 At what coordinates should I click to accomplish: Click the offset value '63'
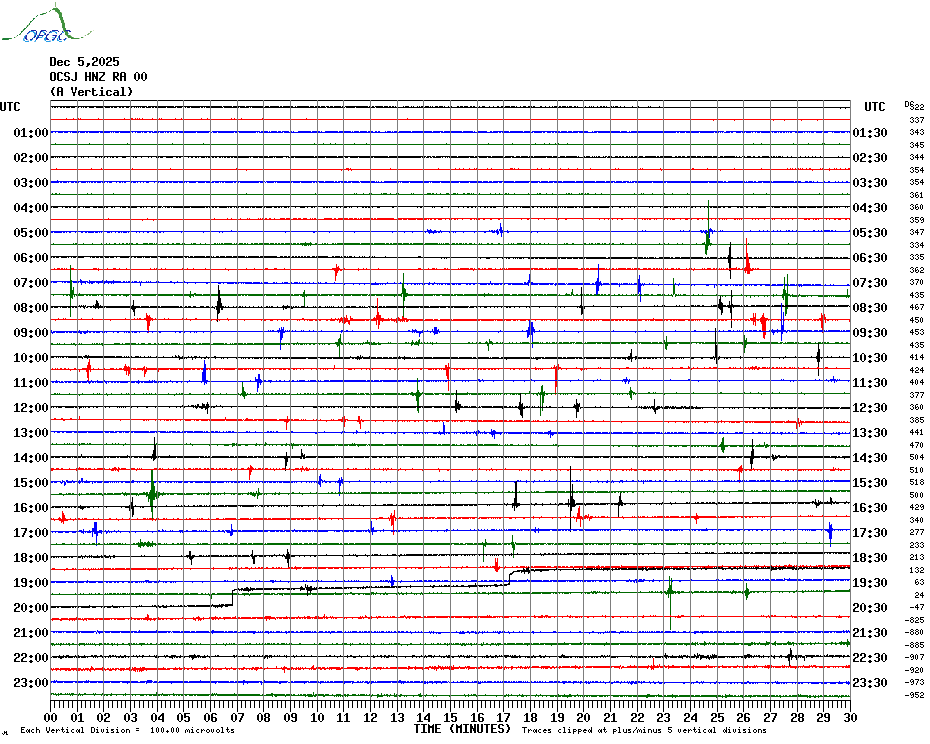pyautogui.click(x=919, y=583)
